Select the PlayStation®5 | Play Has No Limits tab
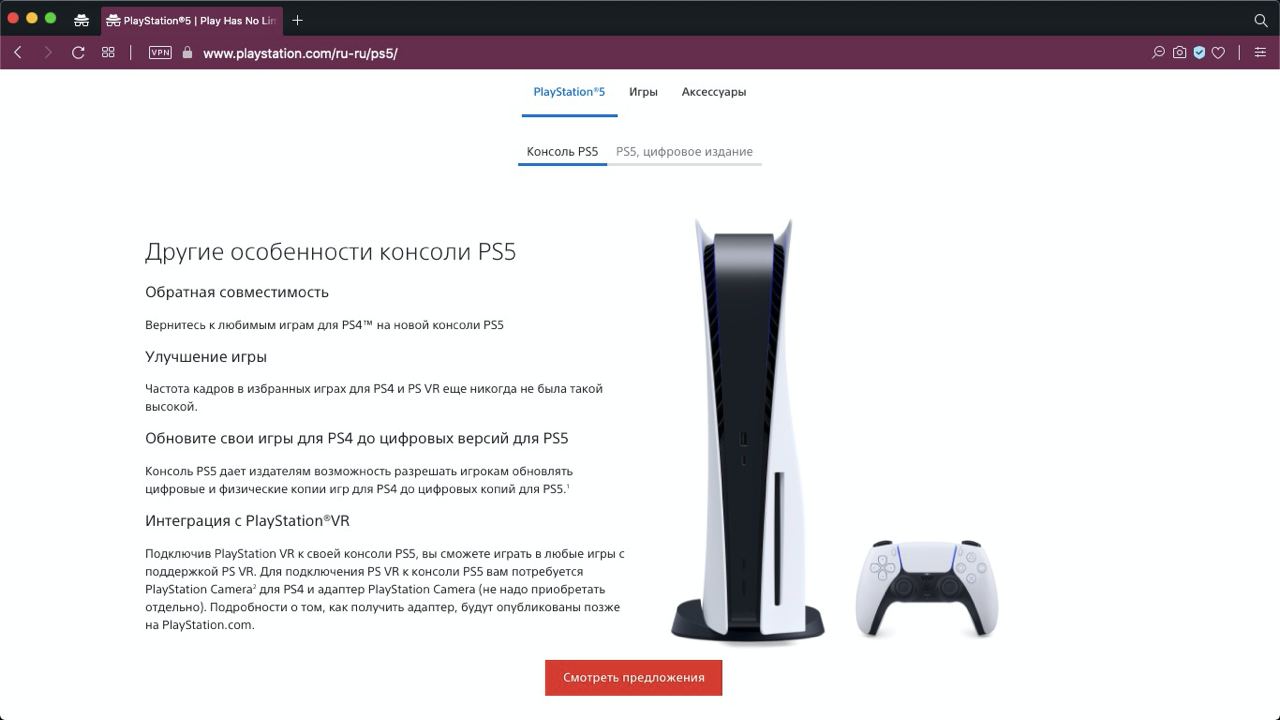 pos(191,20)
